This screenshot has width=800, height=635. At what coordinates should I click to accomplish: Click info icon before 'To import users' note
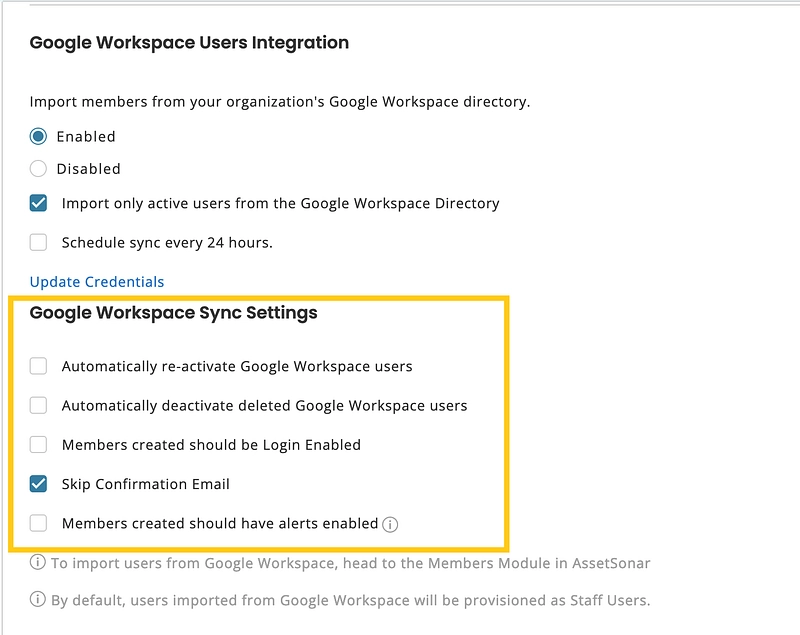38,563
